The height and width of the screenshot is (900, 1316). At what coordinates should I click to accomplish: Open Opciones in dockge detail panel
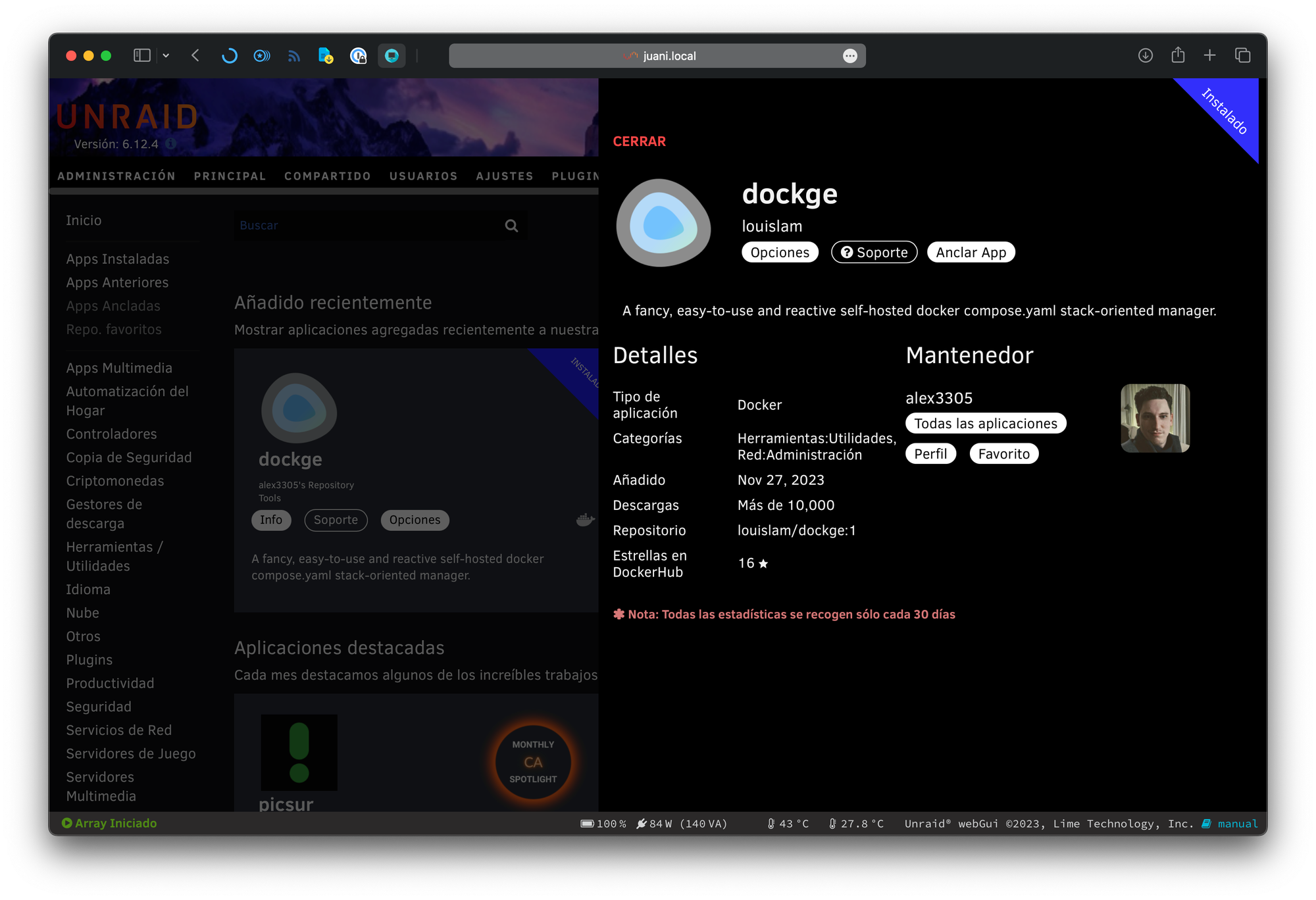[x=780, y=252]
